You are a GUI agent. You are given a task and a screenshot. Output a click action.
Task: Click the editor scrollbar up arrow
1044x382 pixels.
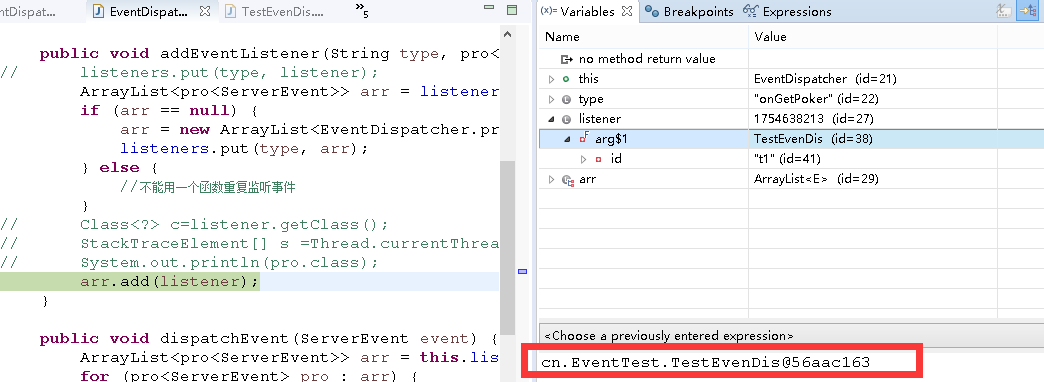click(507, 35)
